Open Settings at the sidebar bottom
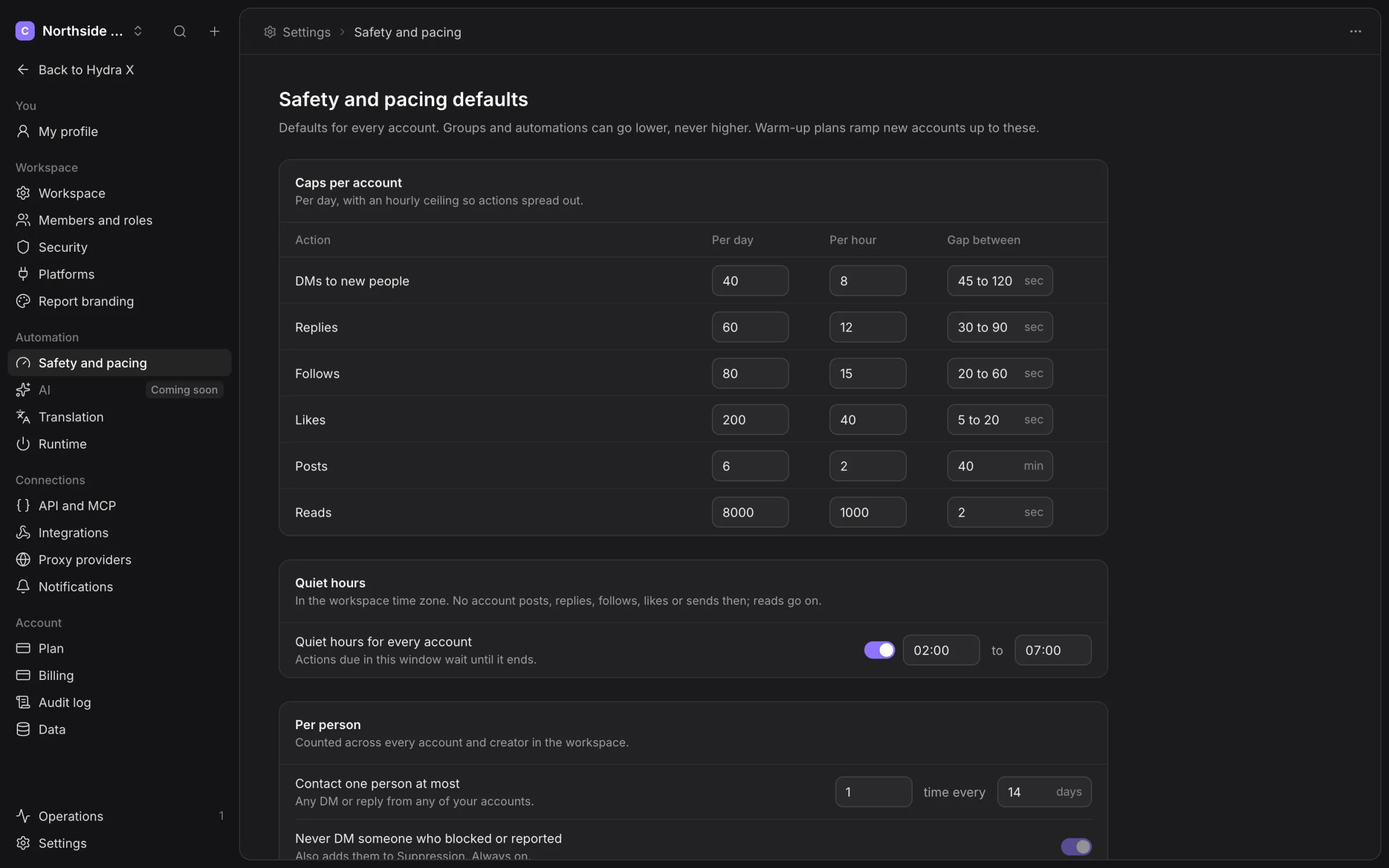 pyautogui.click(x=119, y=843)
